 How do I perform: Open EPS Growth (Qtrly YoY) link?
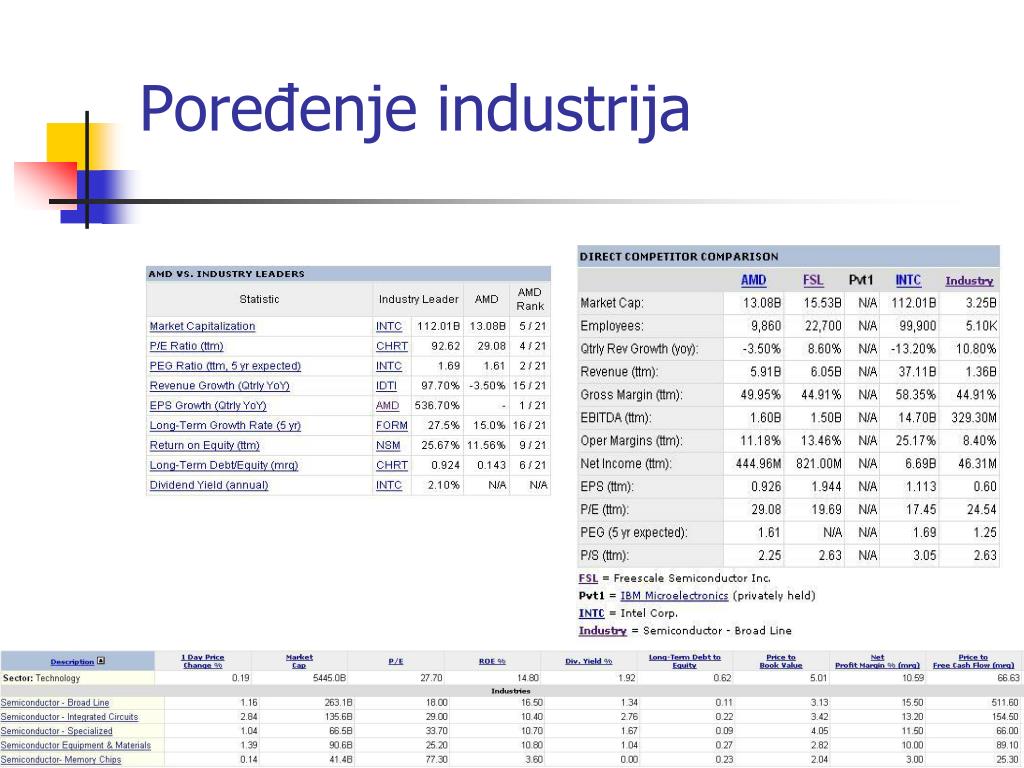tap(208, 406)
